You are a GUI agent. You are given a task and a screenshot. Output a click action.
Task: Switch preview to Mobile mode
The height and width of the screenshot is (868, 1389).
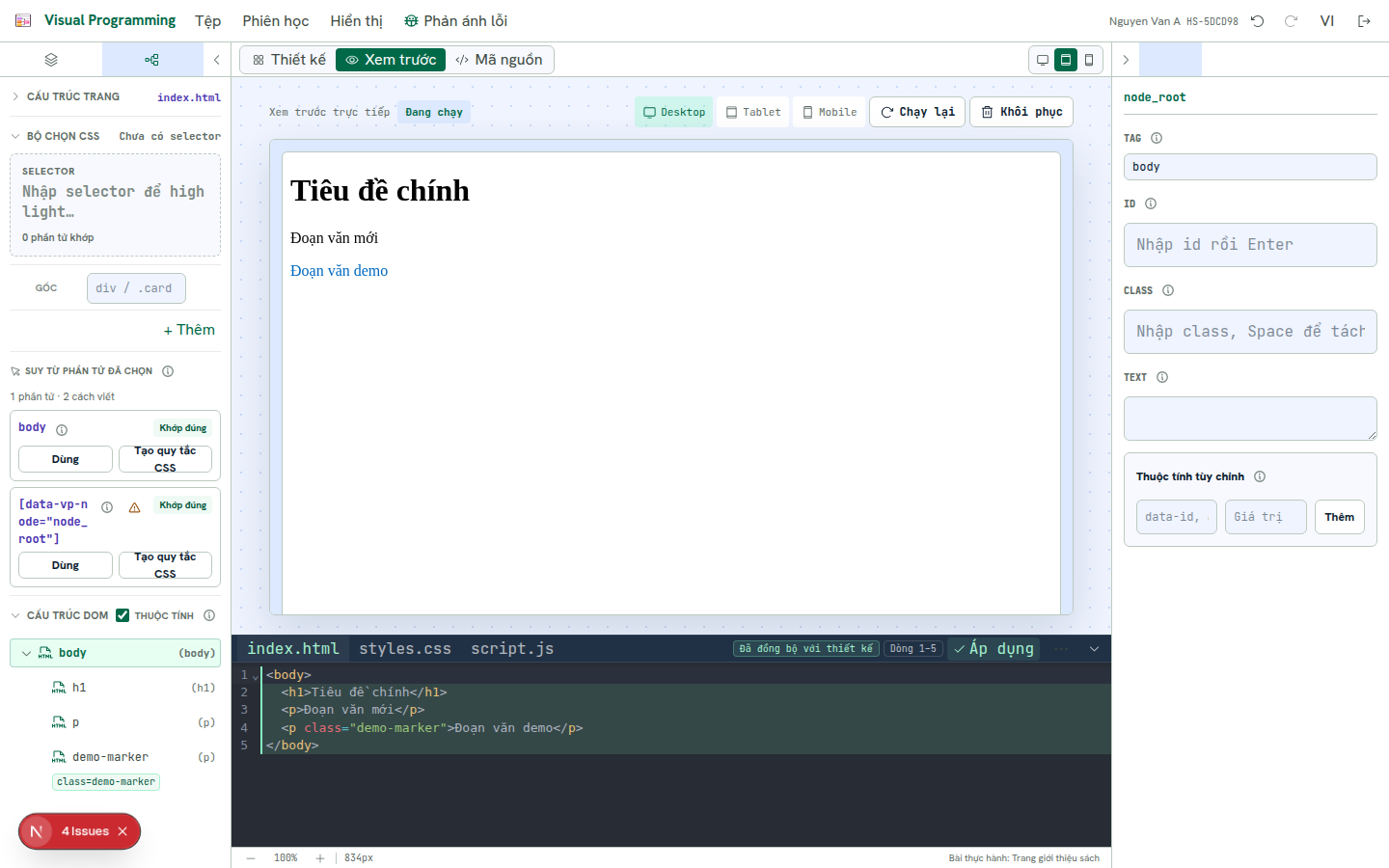click(x=830, y=112)
